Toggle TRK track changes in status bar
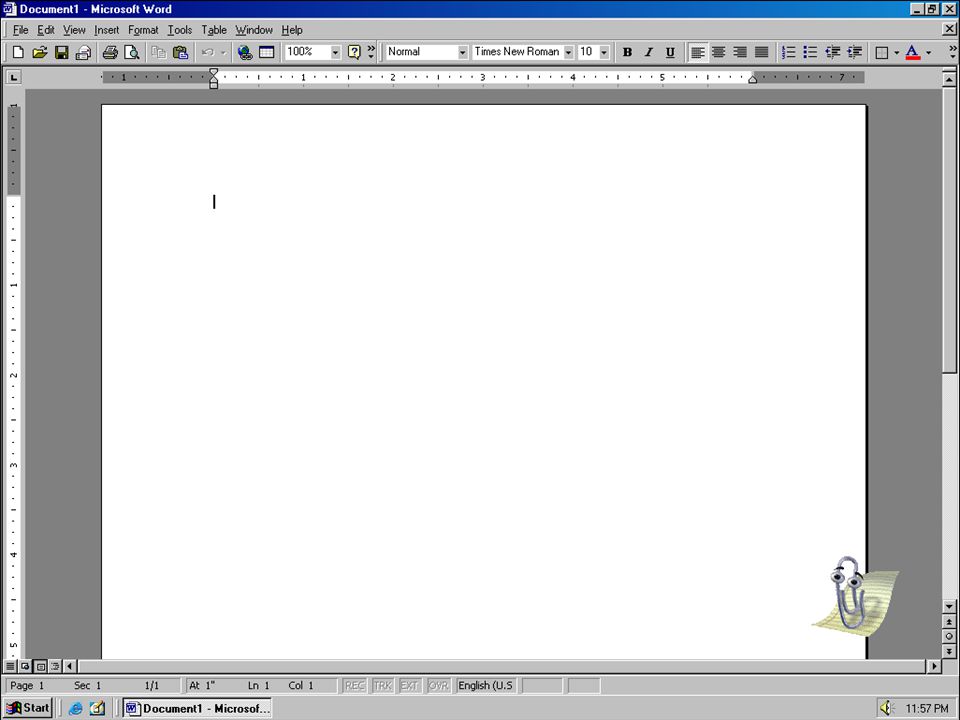The image size is (960, 720). (x=382, y=685)
